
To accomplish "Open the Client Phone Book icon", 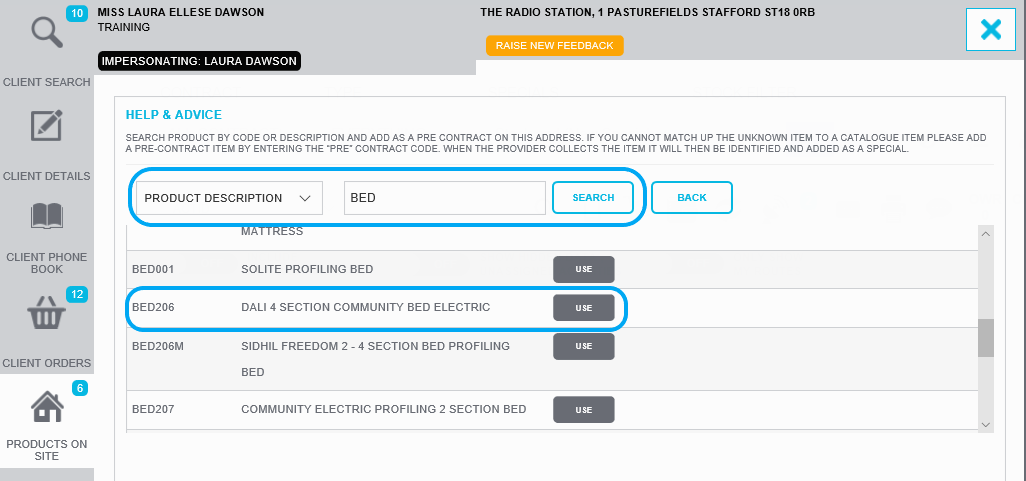I will click(x=47, y=216).
